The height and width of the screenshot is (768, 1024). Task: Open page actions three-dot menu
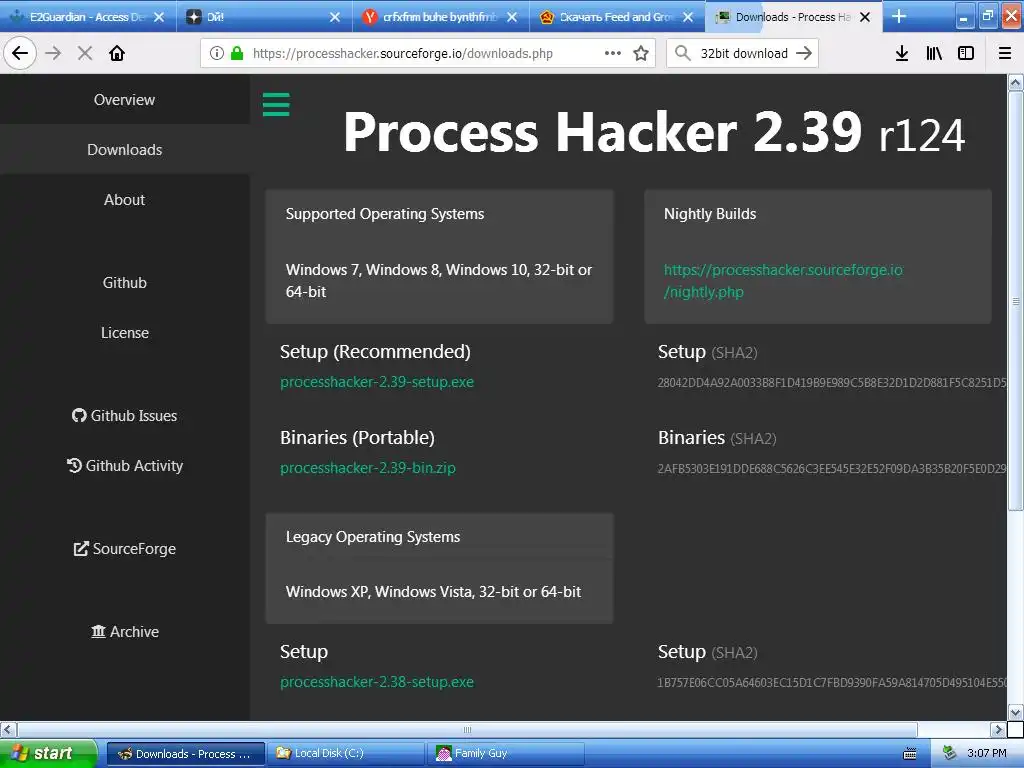pos(613,53)
